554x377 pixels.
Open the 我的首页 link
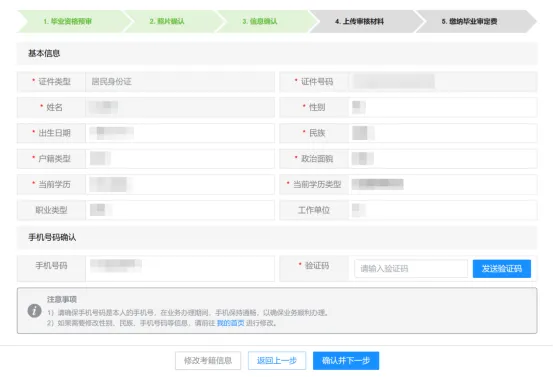point(230,323)
